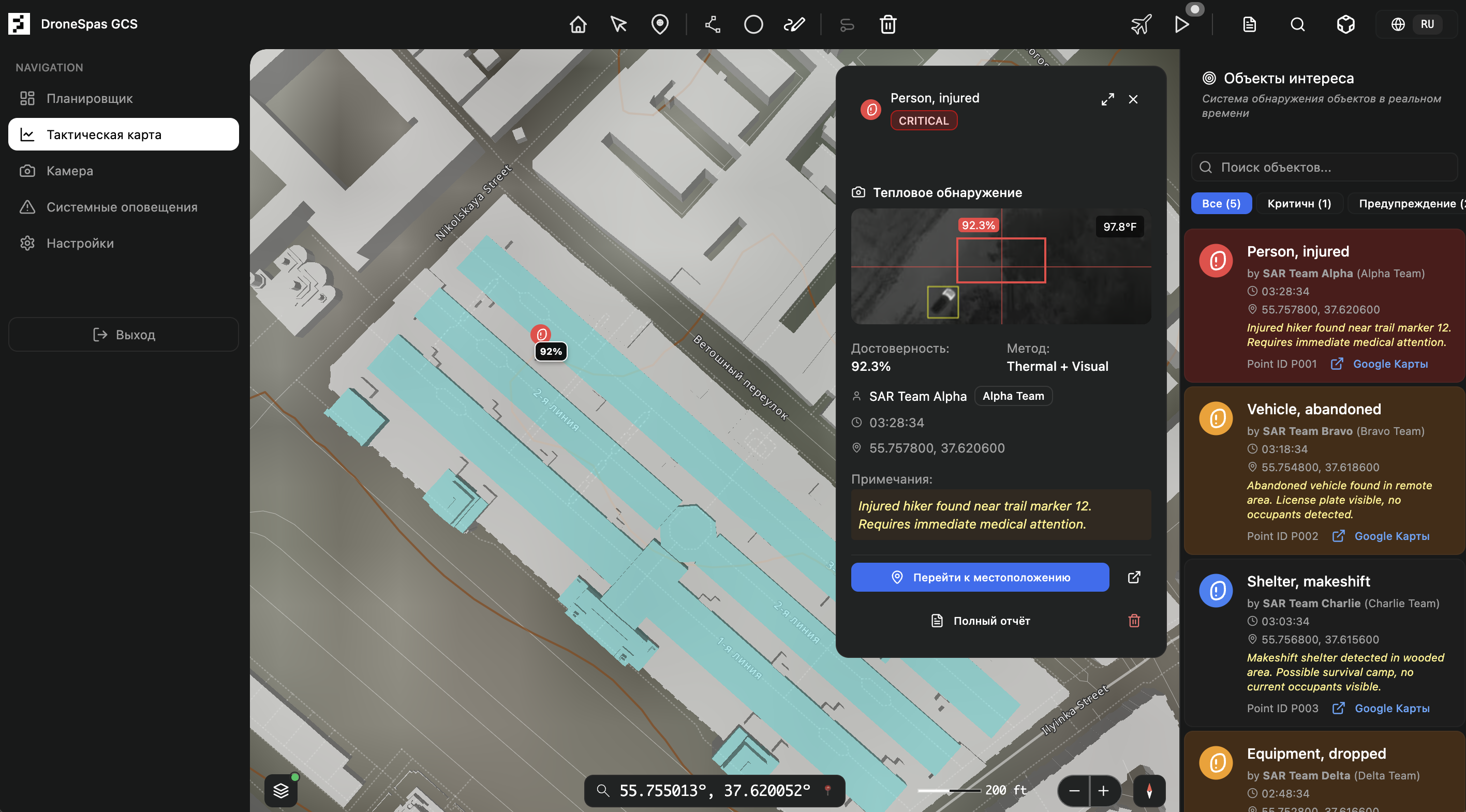The image size is (1466, 812).
Task: Open Google Карты link for Point P002
Action: click(x=1391, y=536)
